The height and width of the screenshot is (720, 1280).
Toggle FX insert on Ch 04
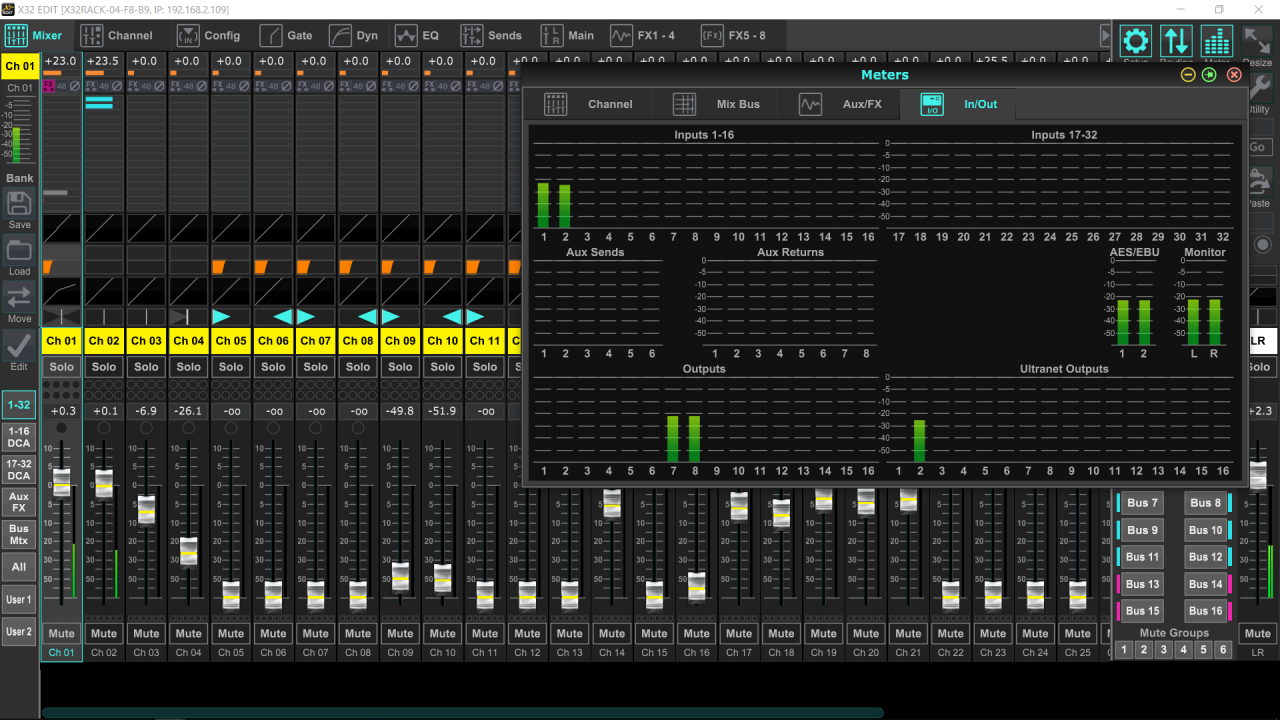[175, 87]
